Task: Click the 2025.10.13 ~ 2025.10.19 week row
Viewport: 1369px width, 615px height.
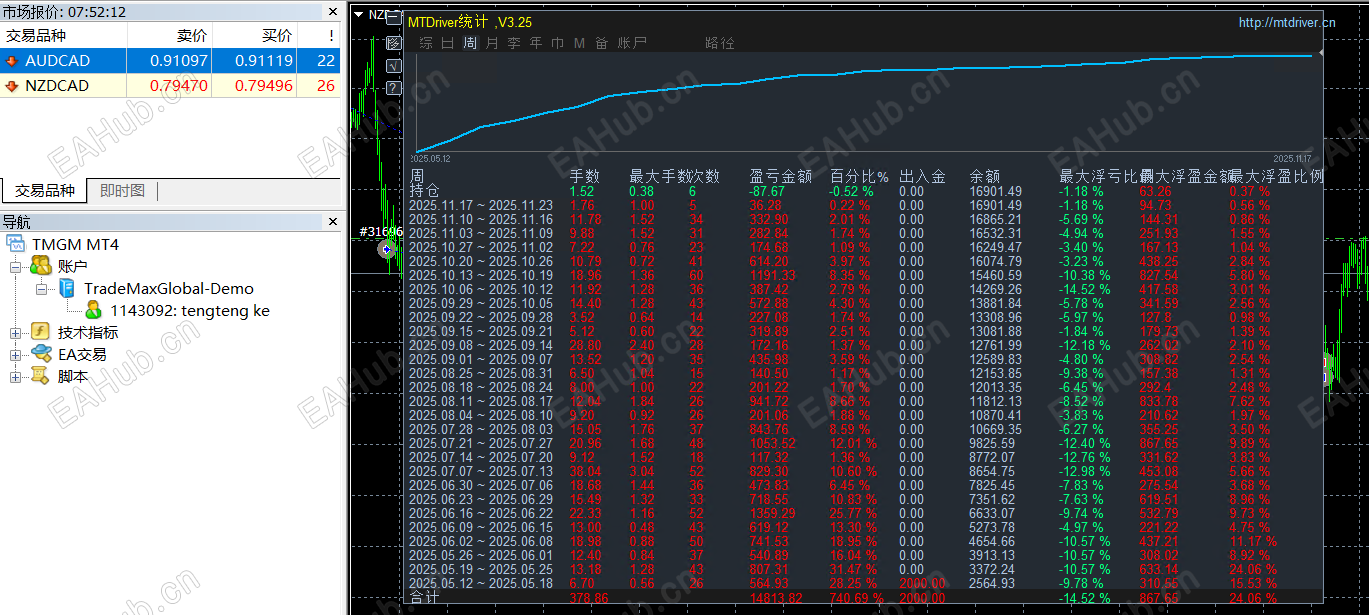Action: coord(865,275)
